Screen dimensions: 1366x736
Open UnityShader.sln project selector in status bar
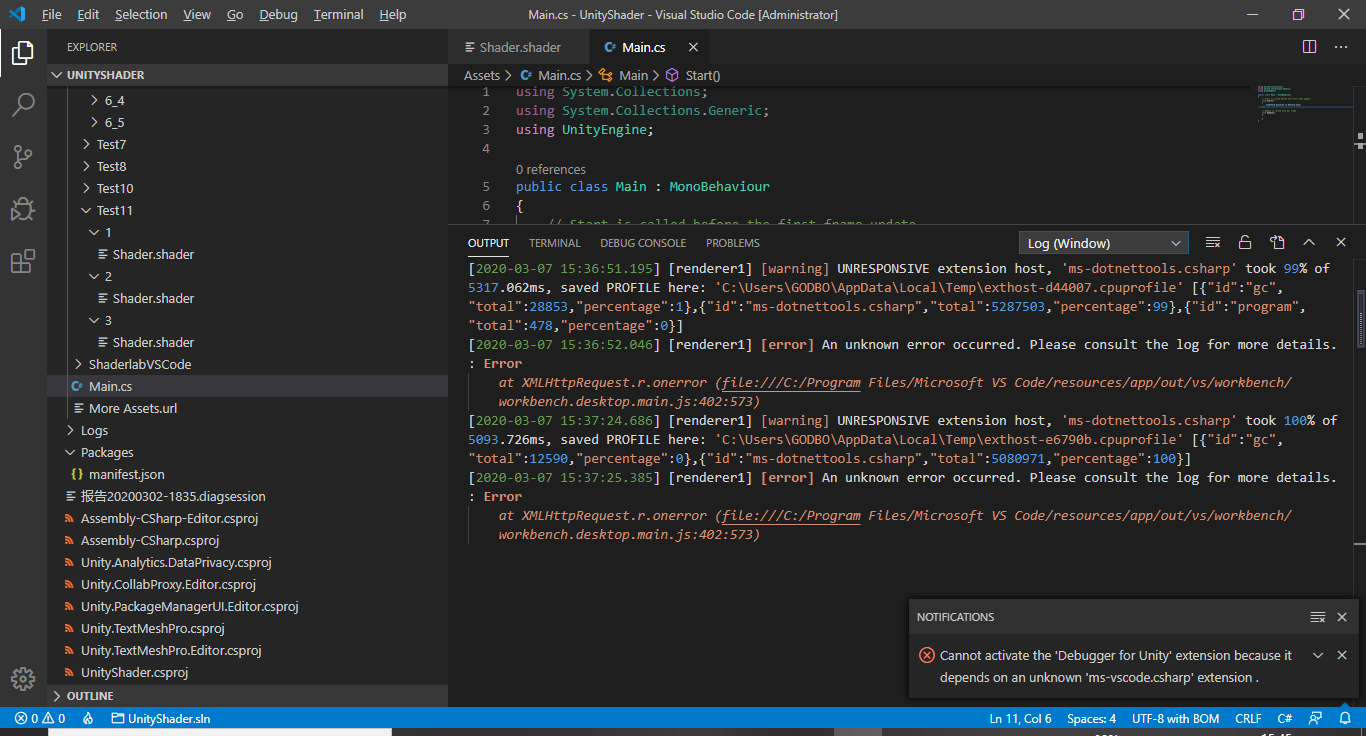point(161,718)
